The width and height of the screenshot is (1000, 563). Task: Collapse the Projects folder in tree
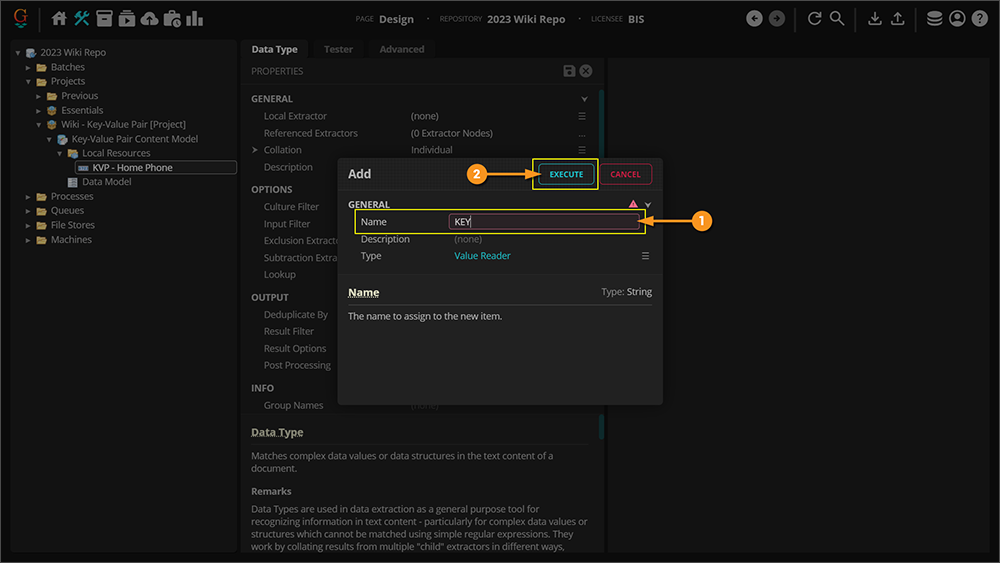coord(29,82)
